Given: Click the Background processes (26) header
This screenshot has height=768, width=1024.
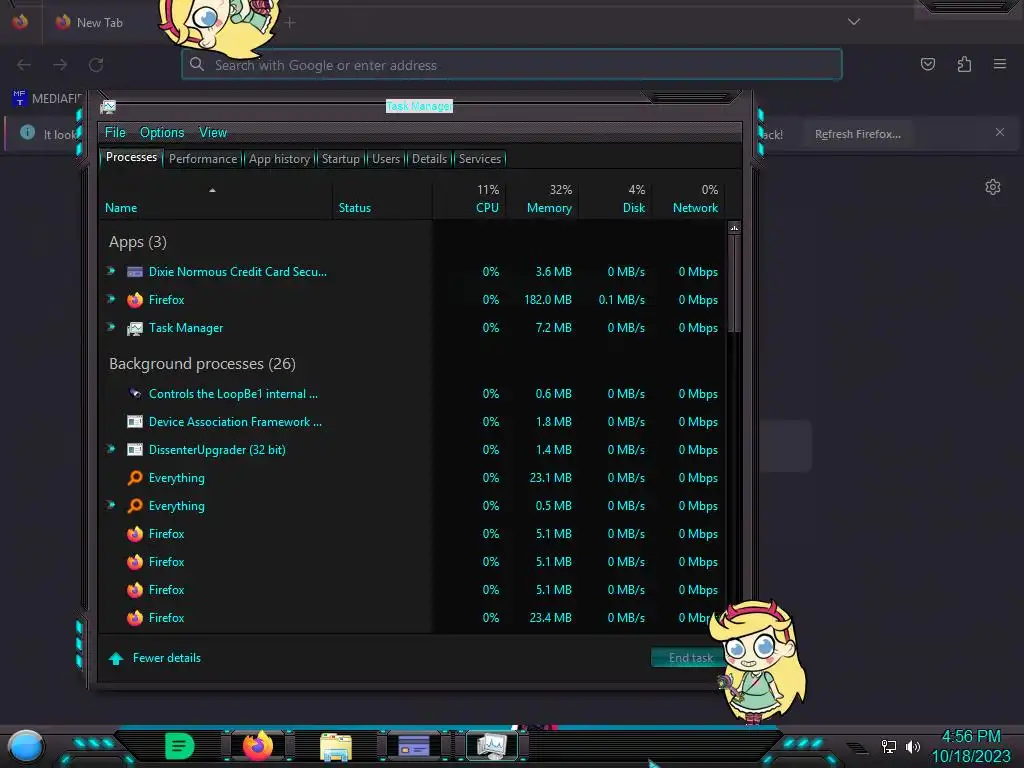Looking at the screenshot, I should click(x=202, y=364).
